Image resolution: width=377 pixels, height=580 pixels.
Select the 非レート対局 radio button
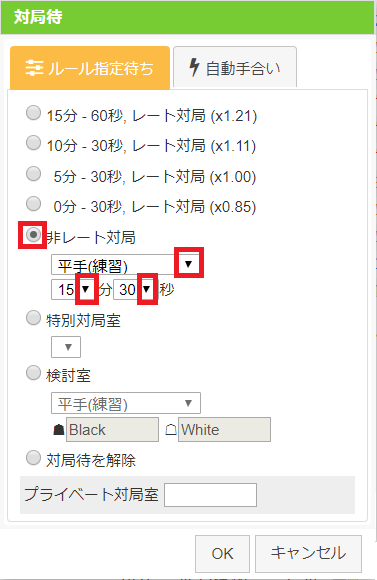pos(33,235)
